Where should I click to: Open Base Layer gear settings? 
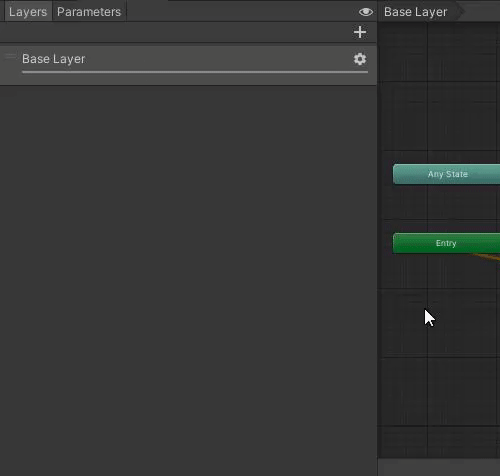360,59
